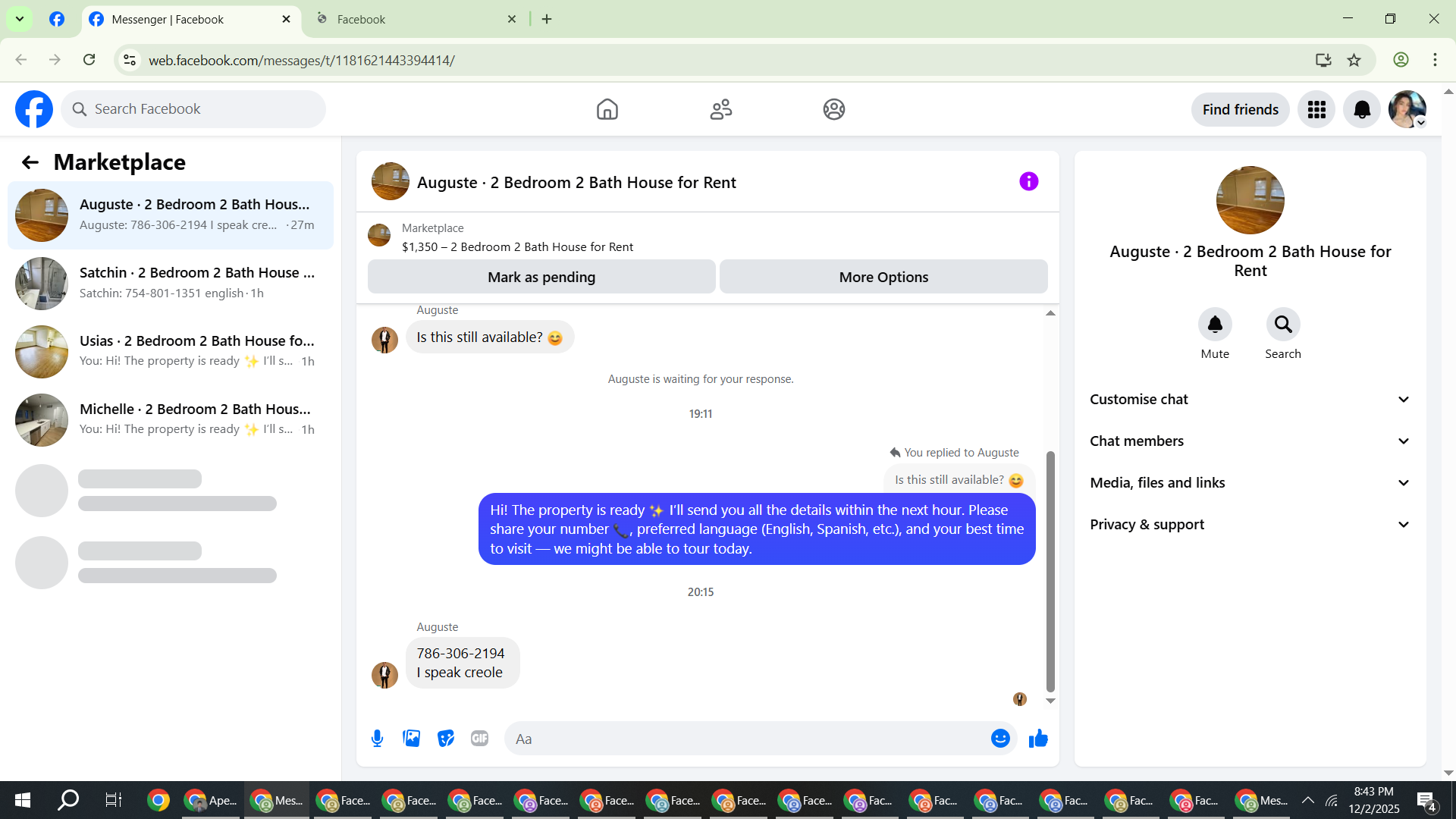The height and width of the screenshot is (819, 1456).
Task: Mute this conversation
Action: pyautogui.click(x=1215, y=325)
